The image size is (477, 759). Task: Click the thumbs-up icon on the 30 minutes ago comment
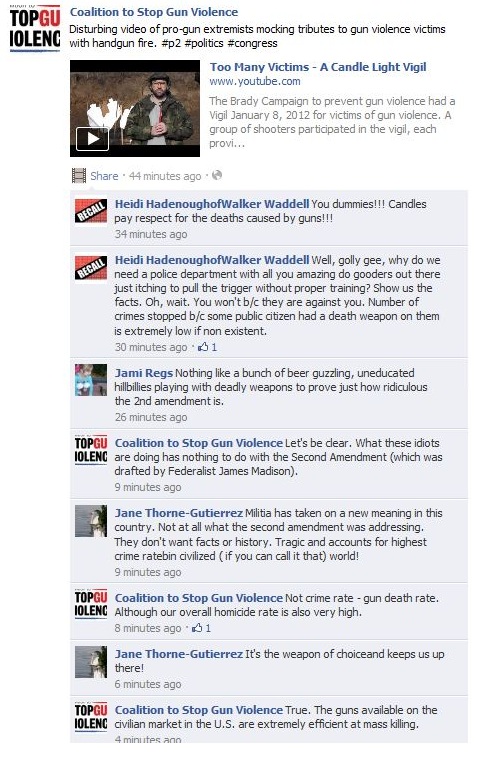tap(203, 347)
